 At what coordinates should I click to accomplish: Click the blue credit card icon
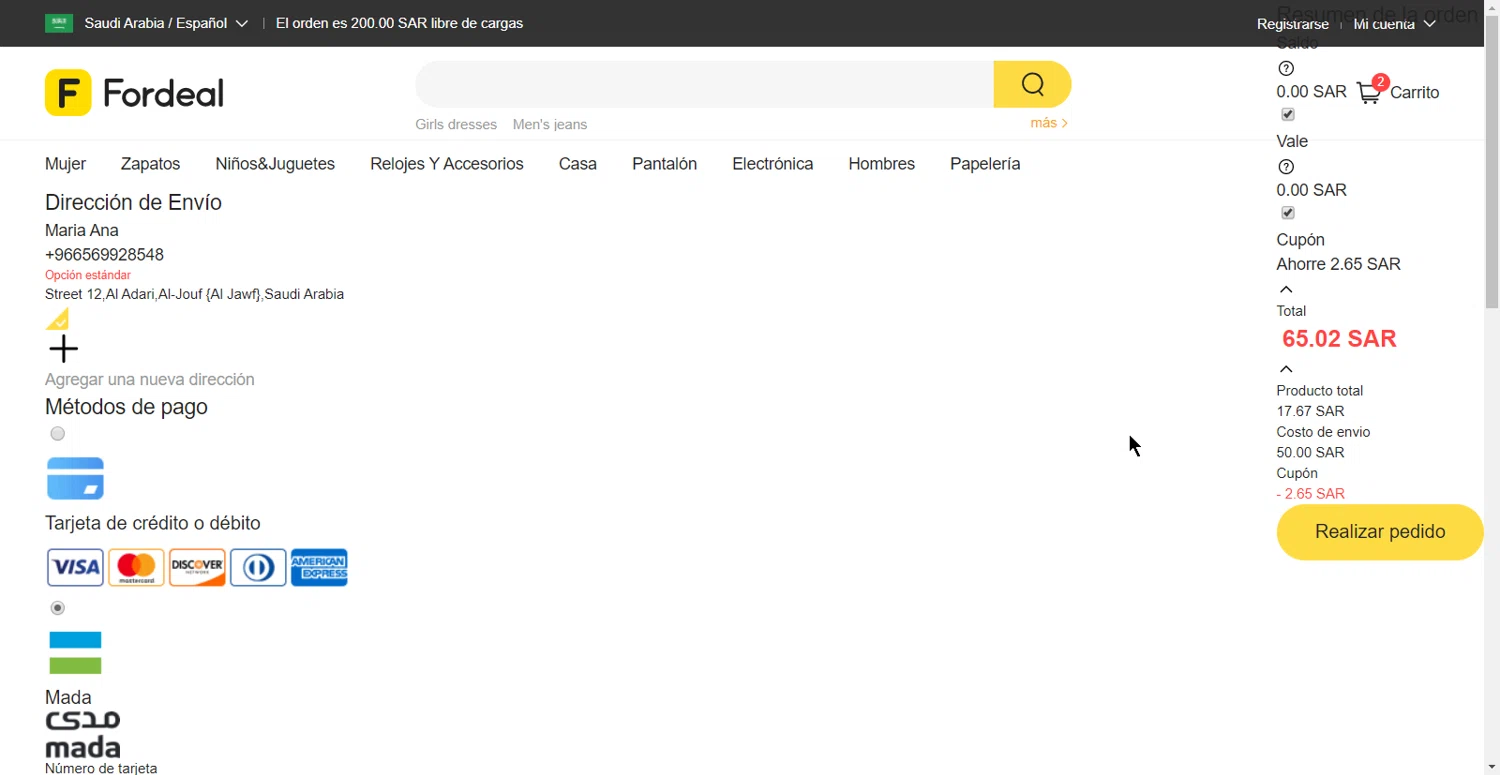(x=75, y=478)
